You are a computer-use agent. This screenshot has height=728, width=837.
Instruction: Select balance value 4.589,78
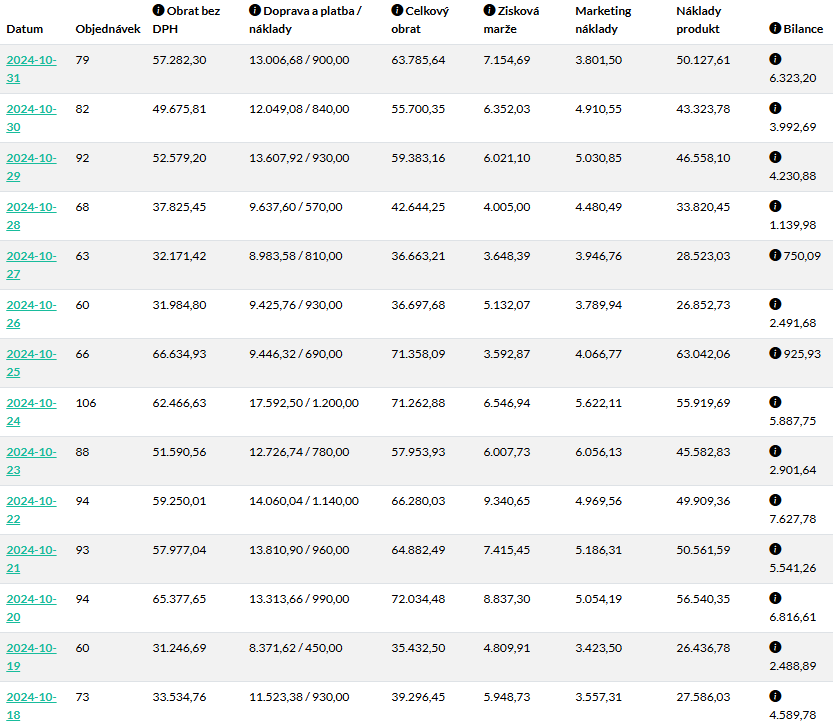[793, 715]
